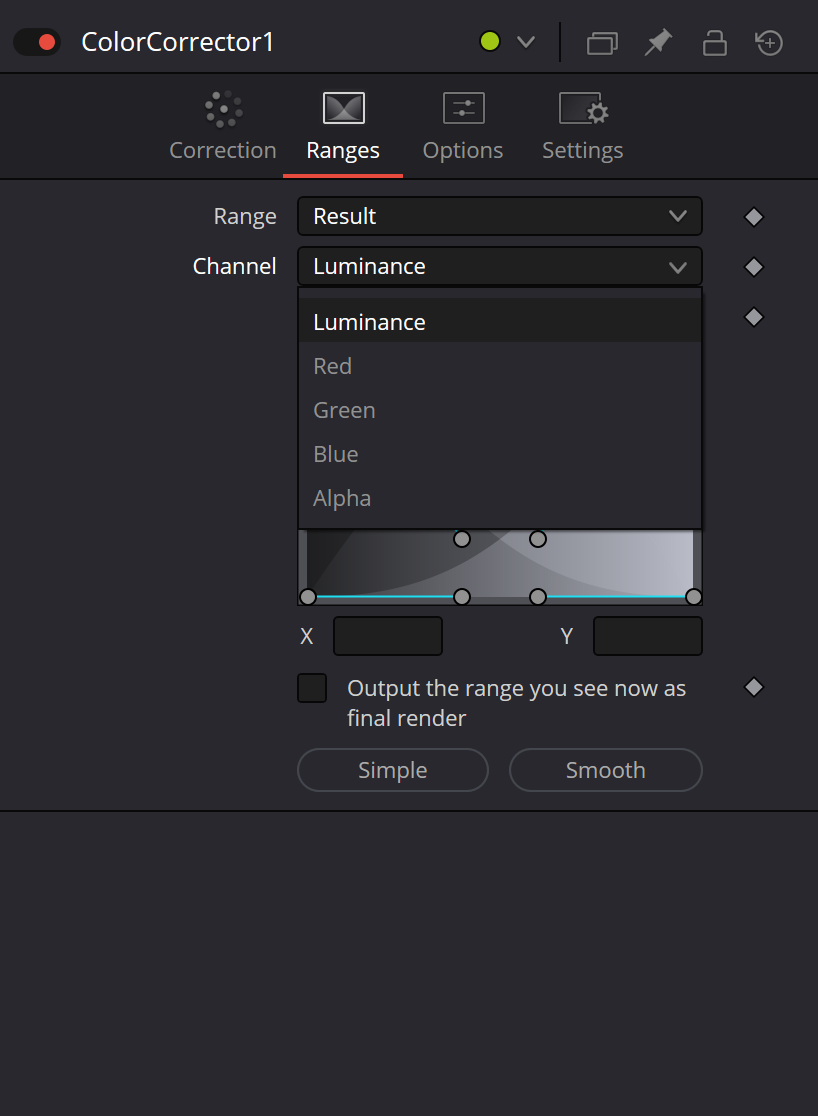
Task: Enable Output the range as final render
Action: (312, 688)
